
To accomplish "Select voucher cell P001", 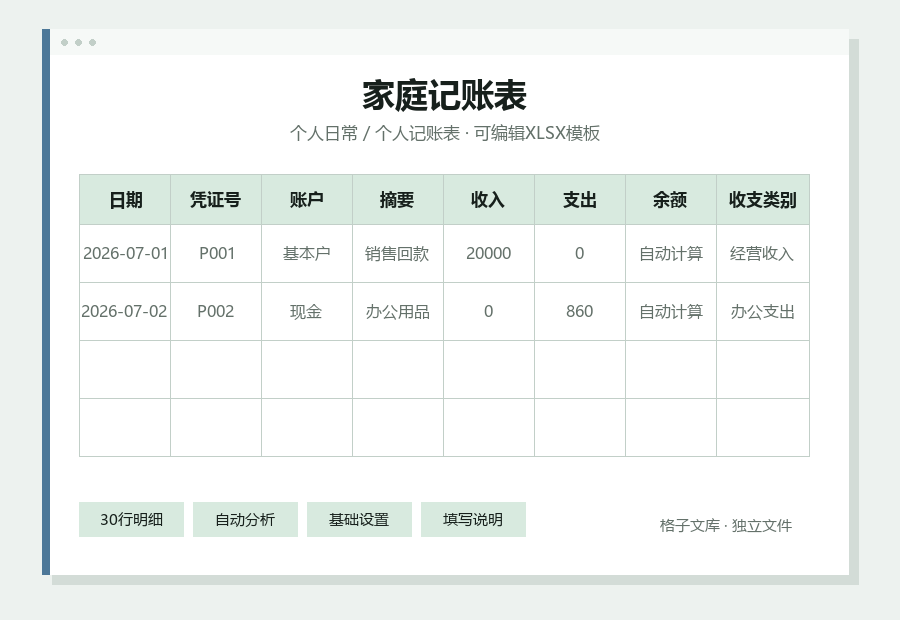I will [216, 254].
